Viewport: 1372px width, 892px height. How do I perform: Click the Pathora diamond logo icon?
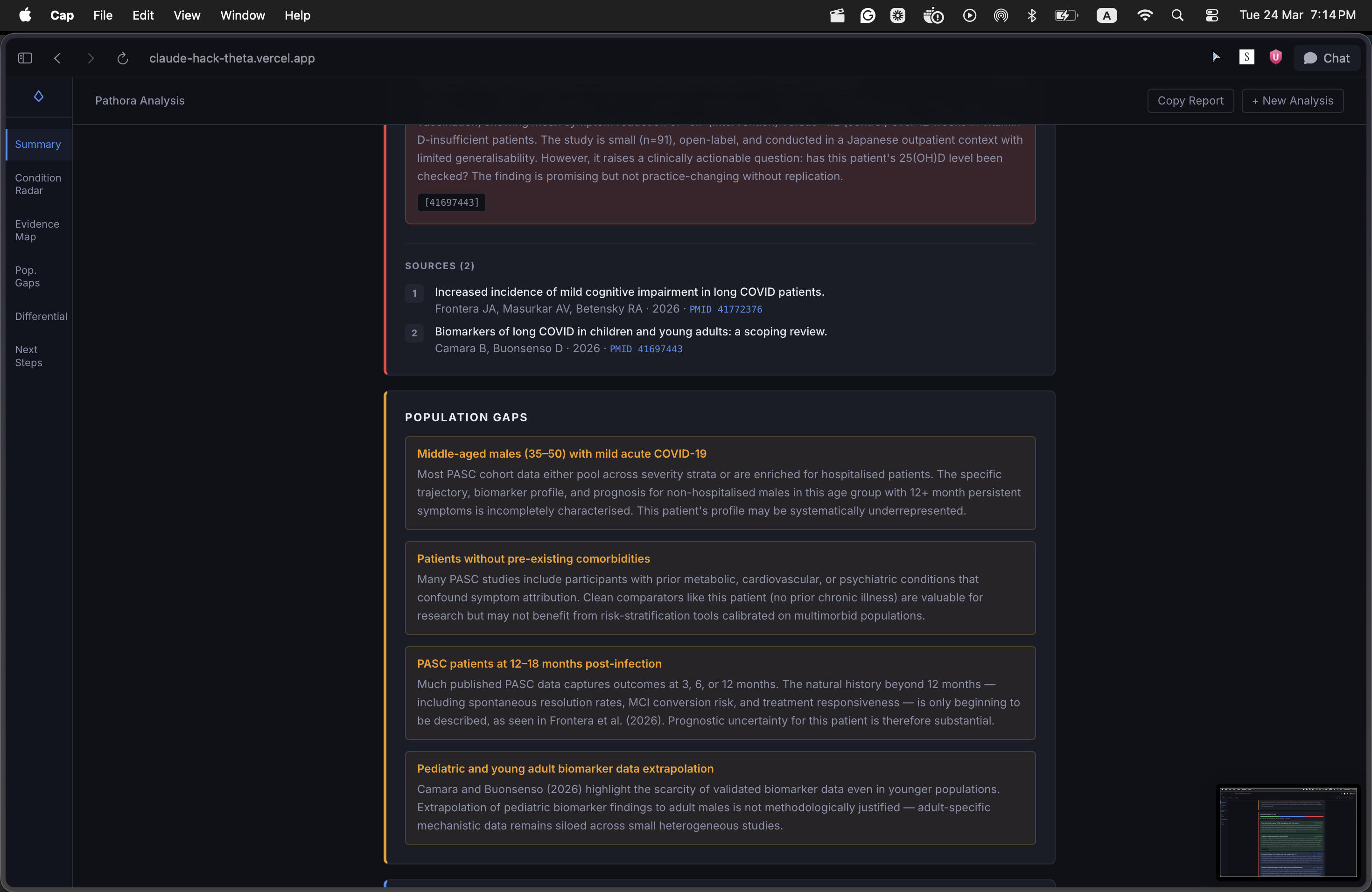point(39,96)
